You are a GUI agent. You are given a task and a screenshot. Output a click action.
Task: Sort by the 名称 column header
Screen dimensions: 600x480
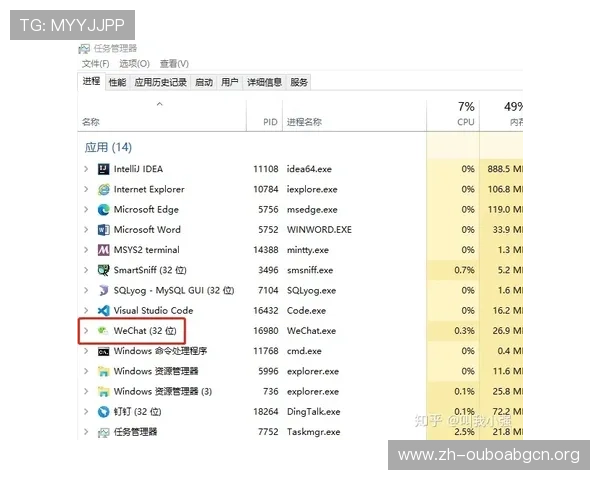pyautogui.click(x=161, y=116)
